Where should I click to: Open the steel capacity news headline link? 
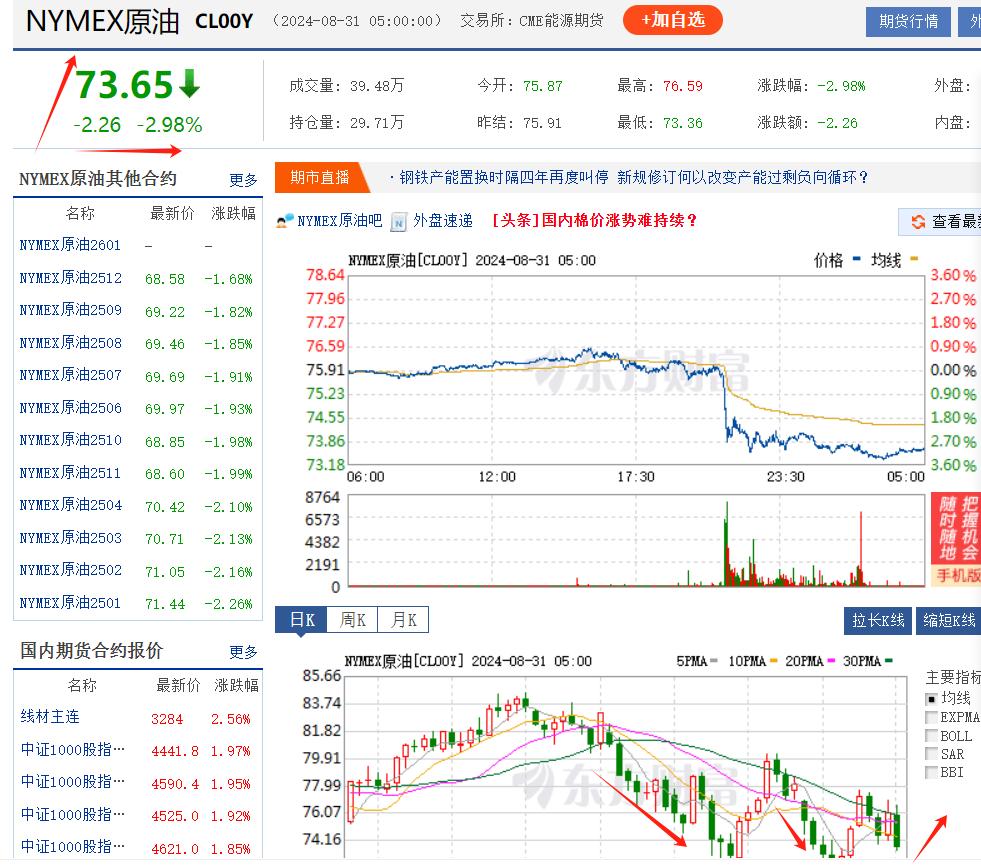(633, 178)
